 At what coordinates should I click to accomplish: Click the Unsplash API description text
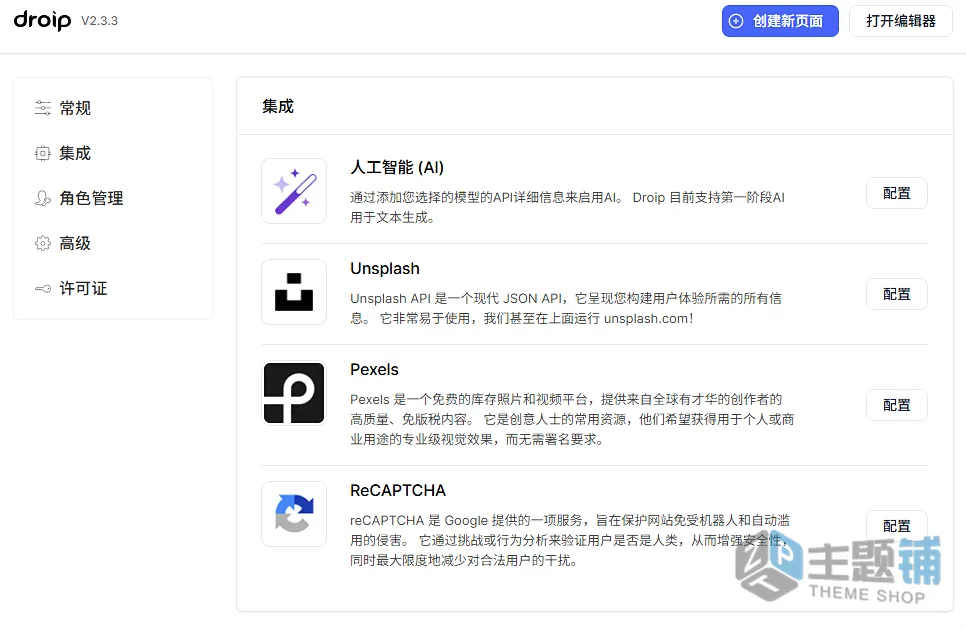[566, 309]
